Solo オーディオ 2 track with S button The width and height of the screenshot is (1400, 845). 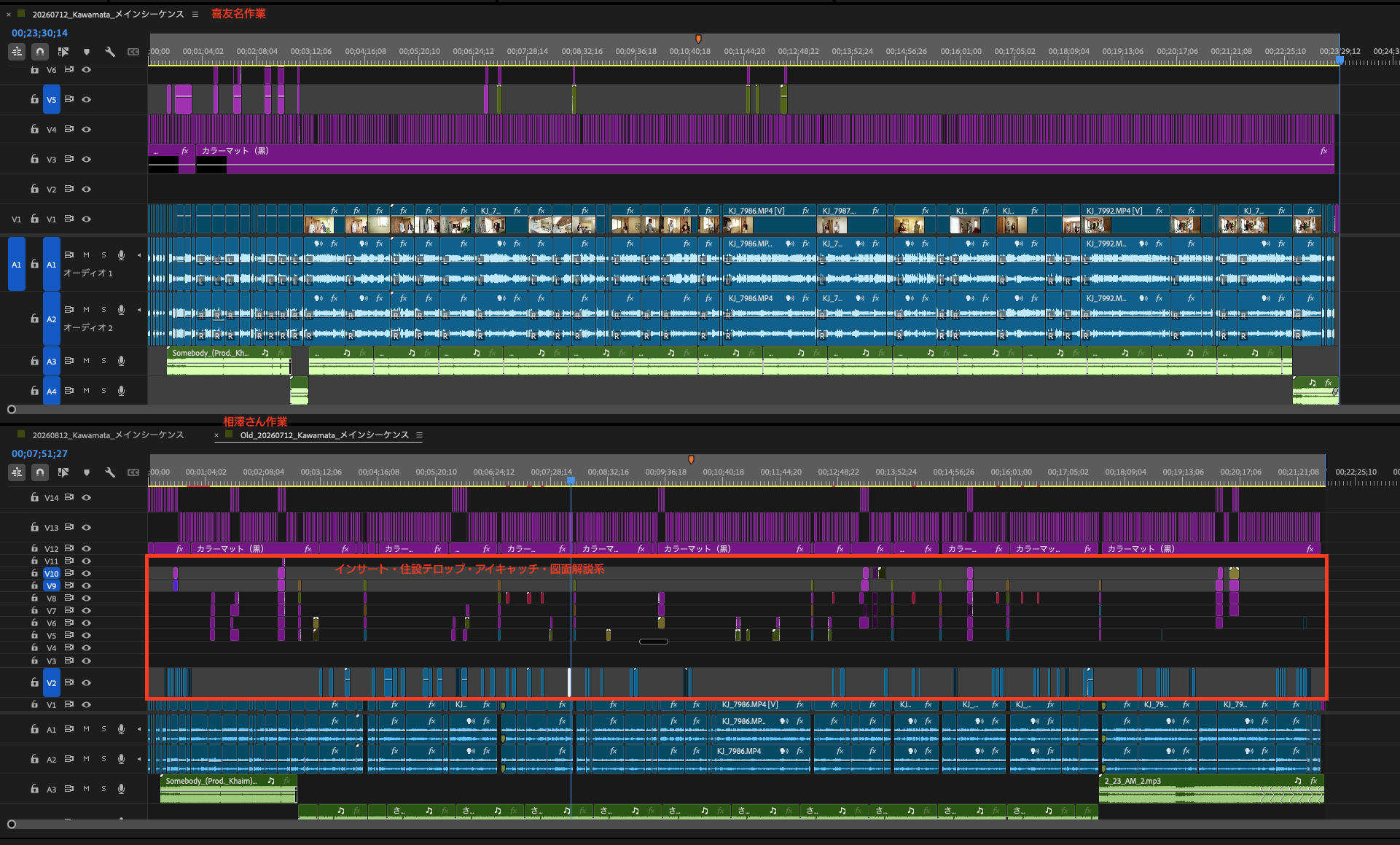(103, 310)
